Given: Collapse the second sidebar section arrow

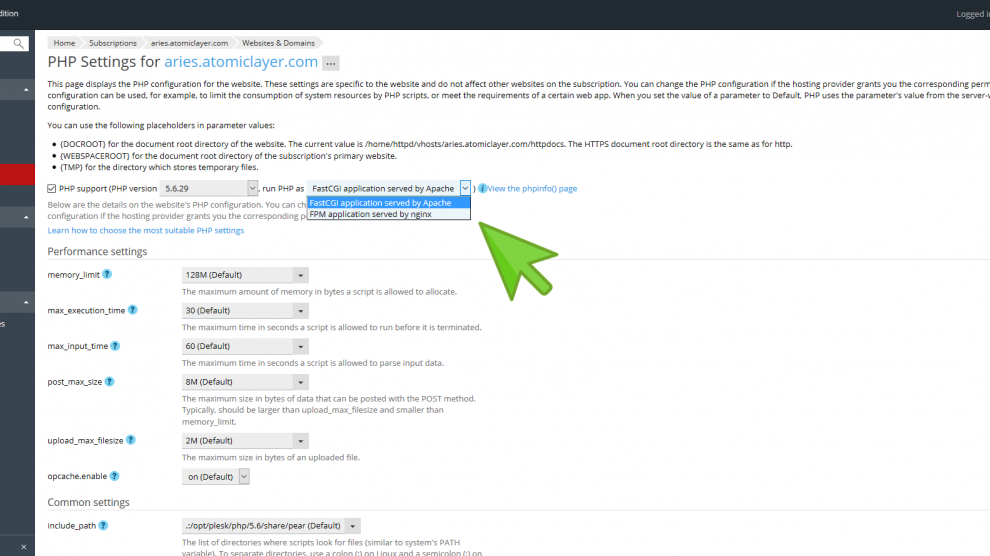Looking at the screenshot, I should coord(26,217).
